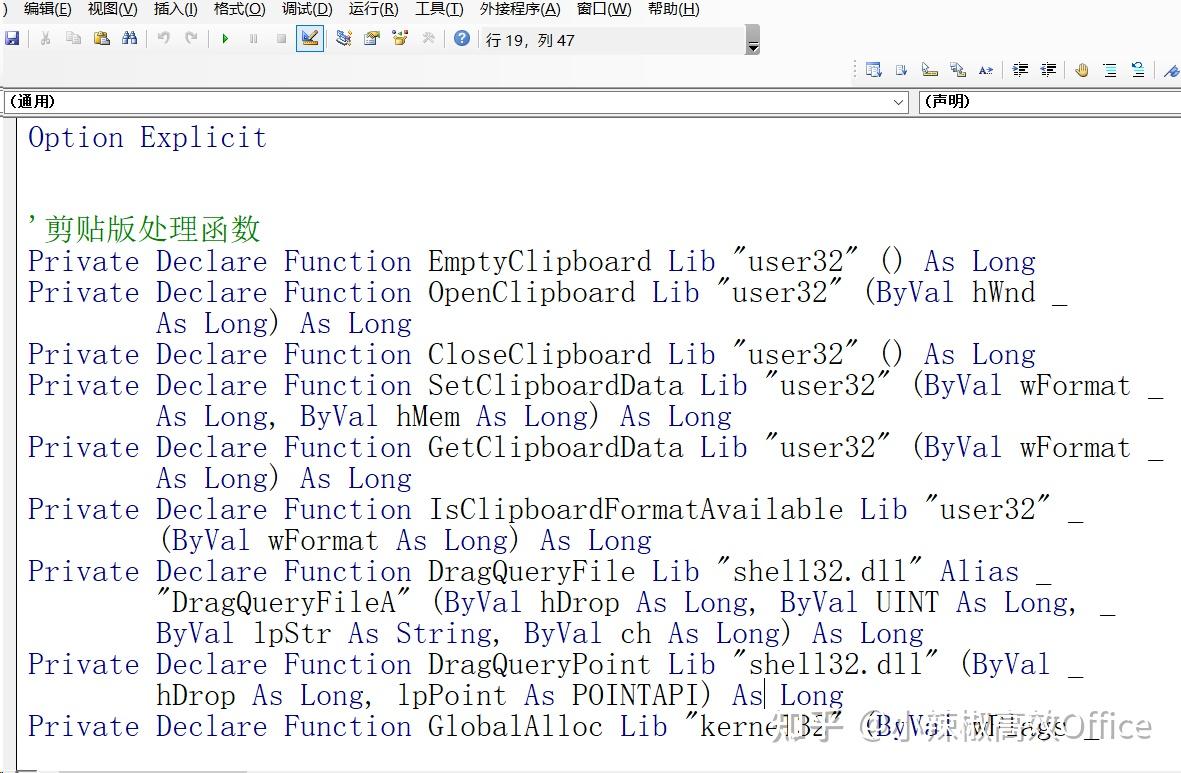Open Help with the question mark button
This screenshot has height=773, width=1181.
tap(462, 40)
